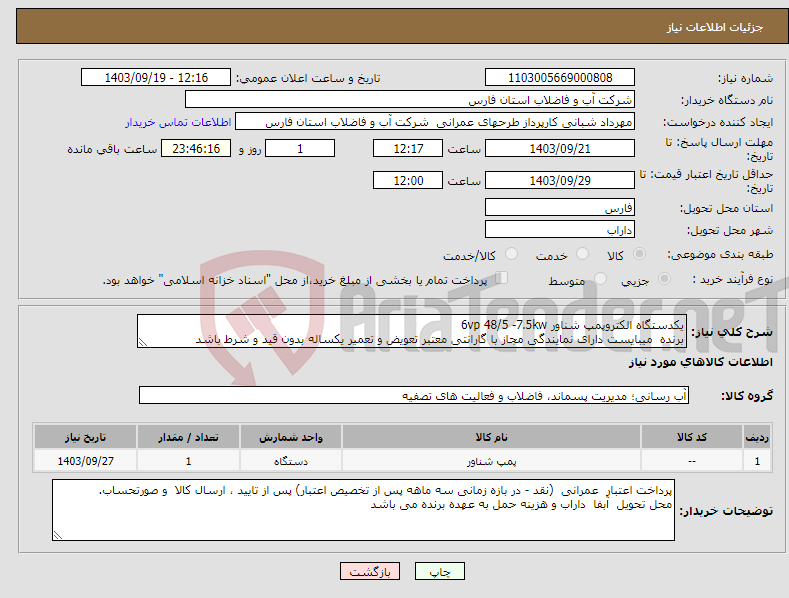Click the توضیحات خریدار notes textarea
789x598 pixels.
point(363,510)
